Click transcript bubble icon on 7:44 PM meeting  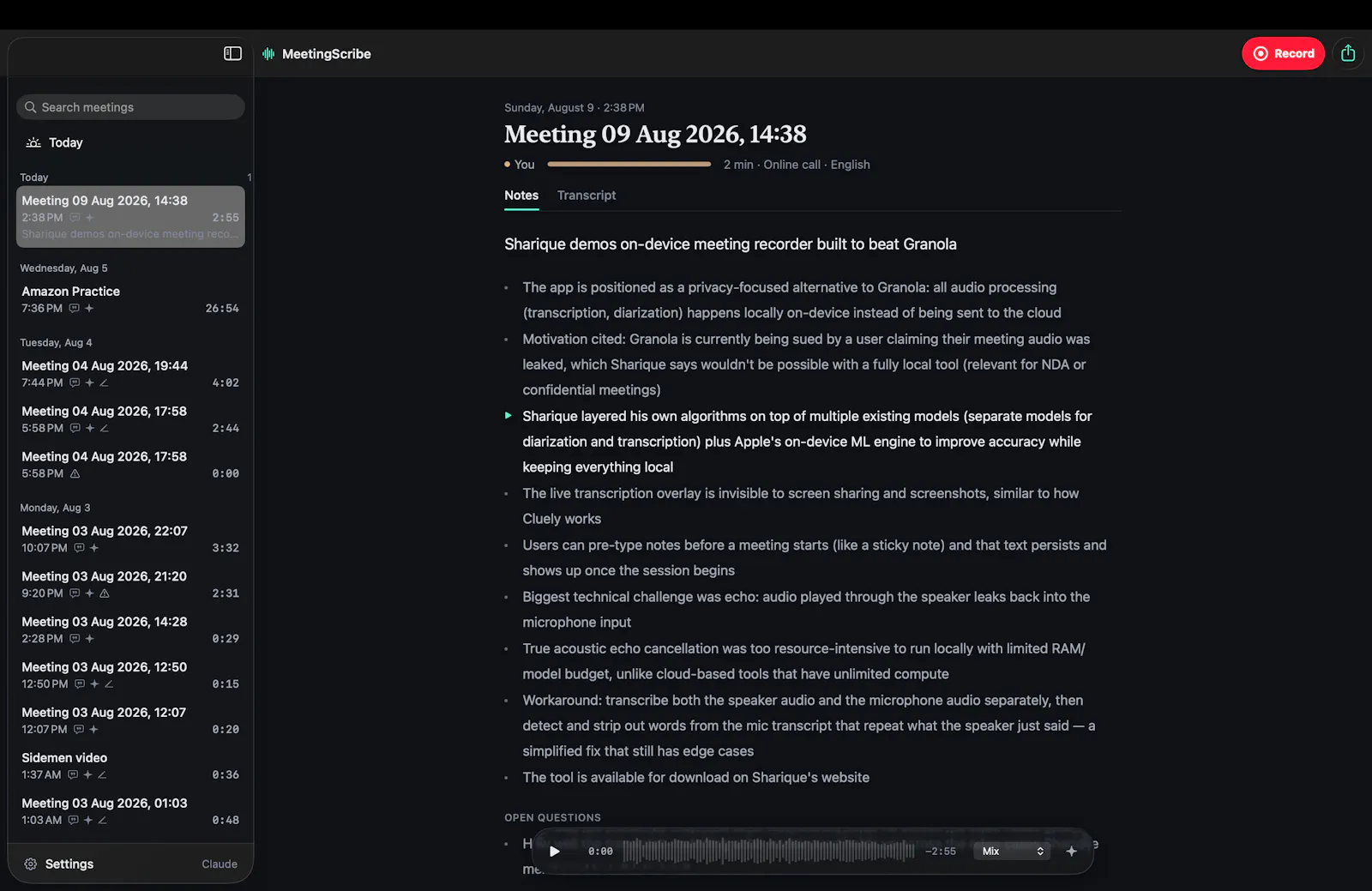pos(75,382)
